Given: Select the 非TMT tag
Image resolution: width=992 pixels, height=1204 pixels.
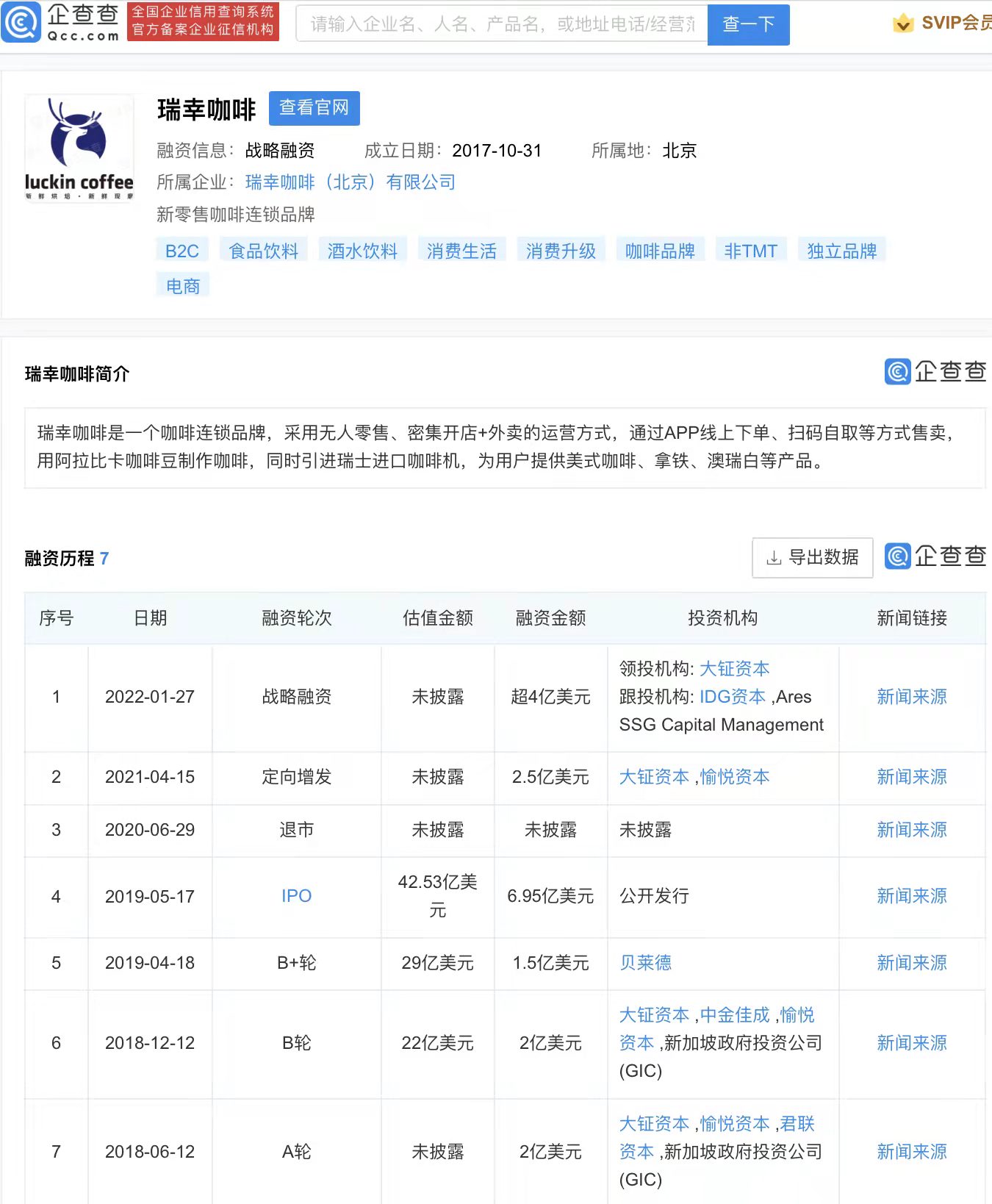Looking at the screenshot, I should pos(750,251).
